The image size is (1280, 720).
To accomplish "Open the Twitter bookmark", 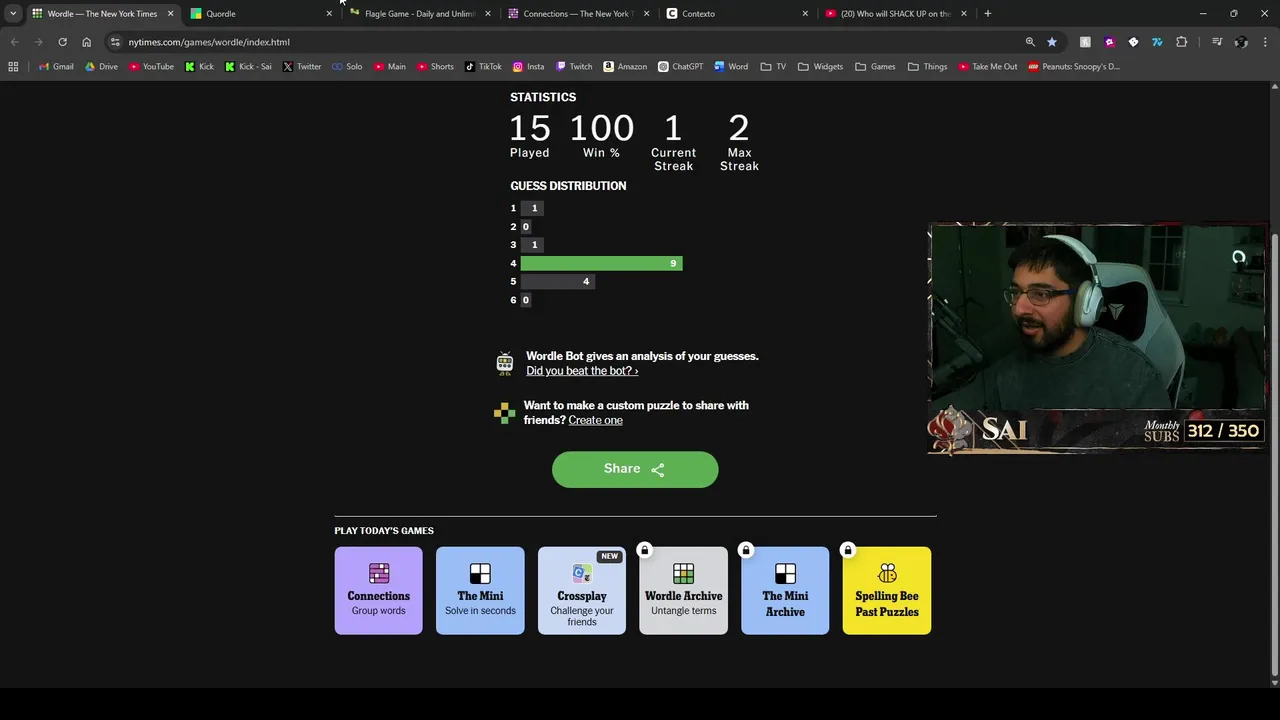I will (302, 66).
